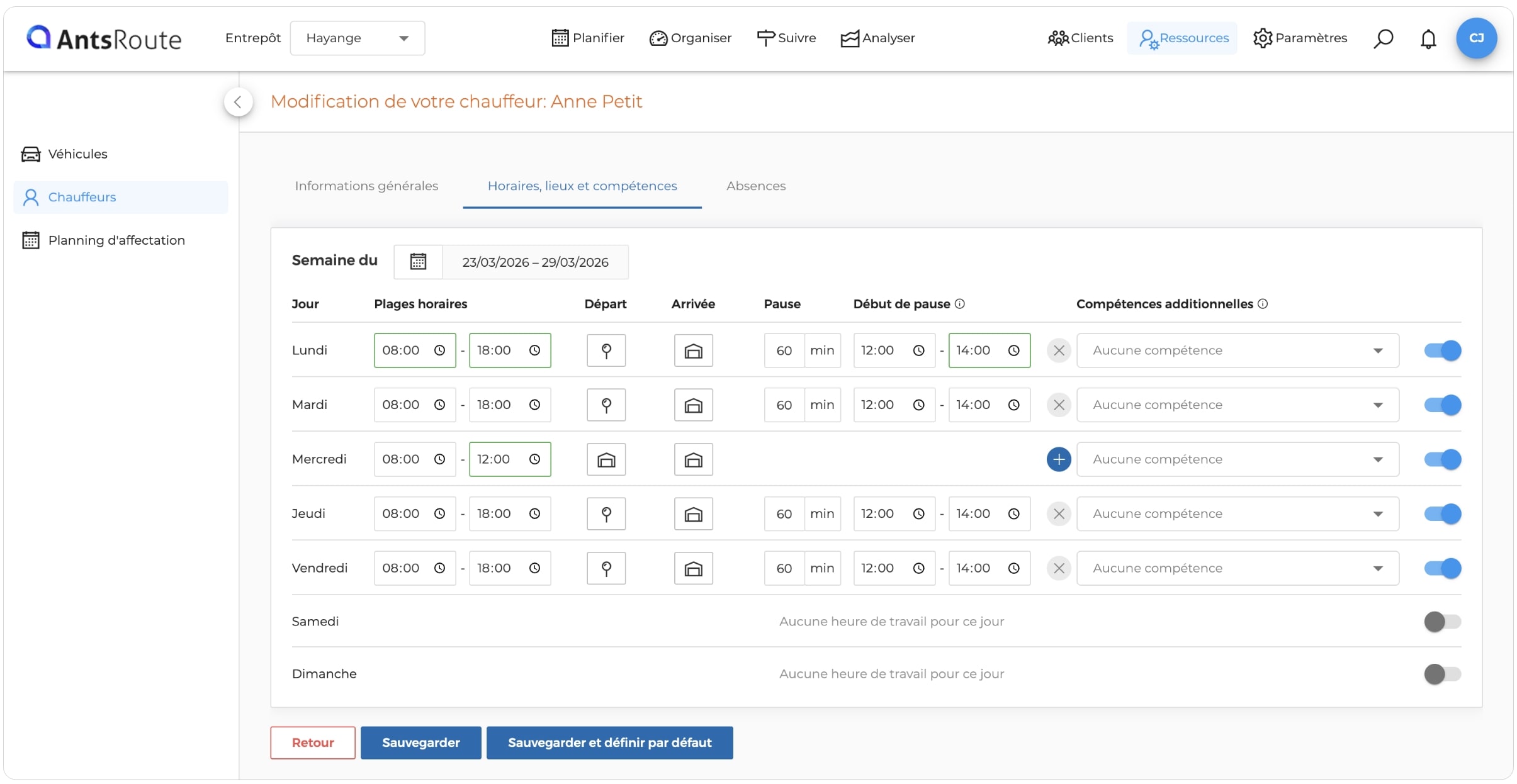Edit Vendredi start time 08:00 field

click(415, 568)
